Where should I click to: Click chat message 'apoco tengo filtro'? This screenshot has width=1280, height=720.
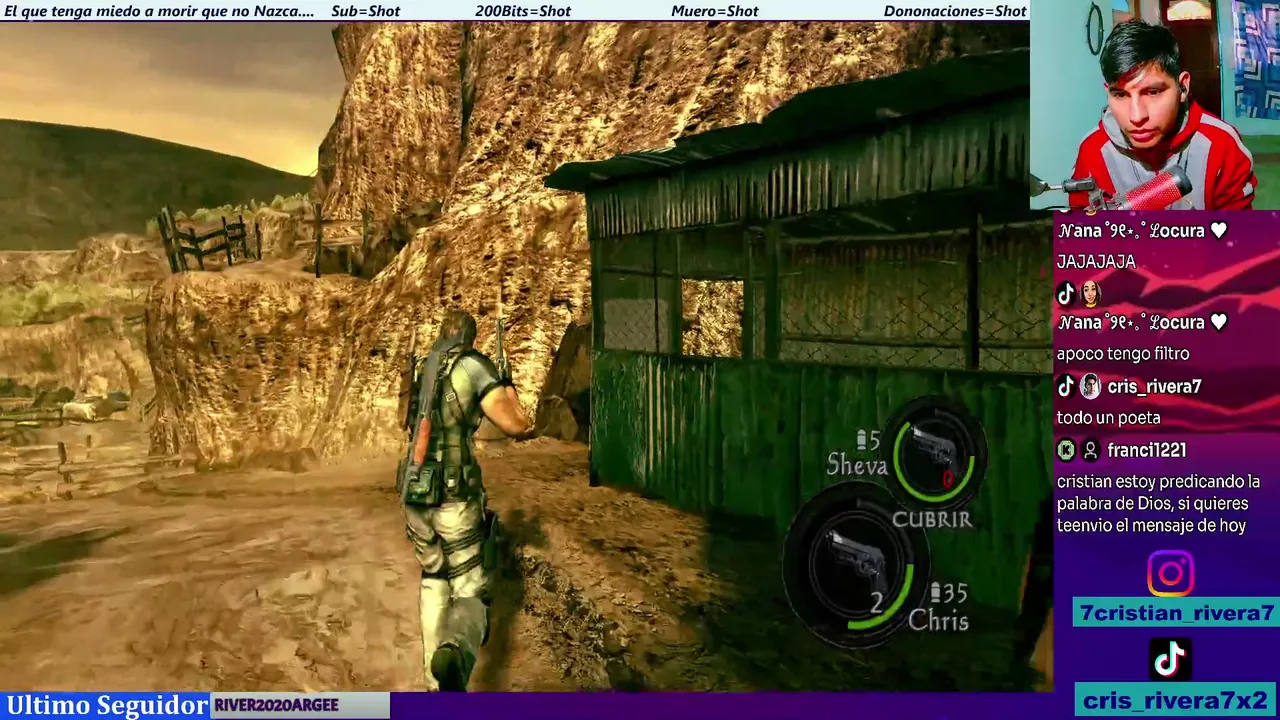tap(1123, 353)
